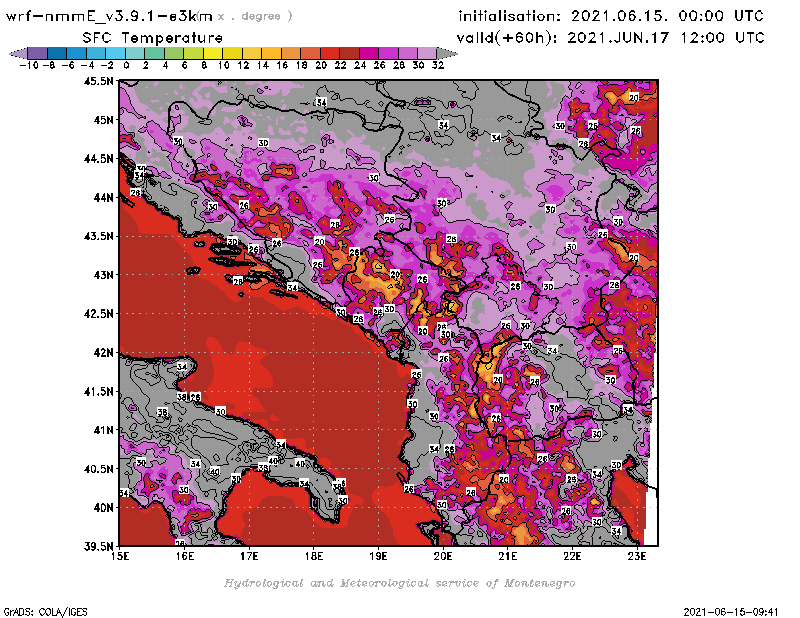Click the legend value '0'
Image resolution: width=800 pixels, height=618 pixels.
(126, 66)
